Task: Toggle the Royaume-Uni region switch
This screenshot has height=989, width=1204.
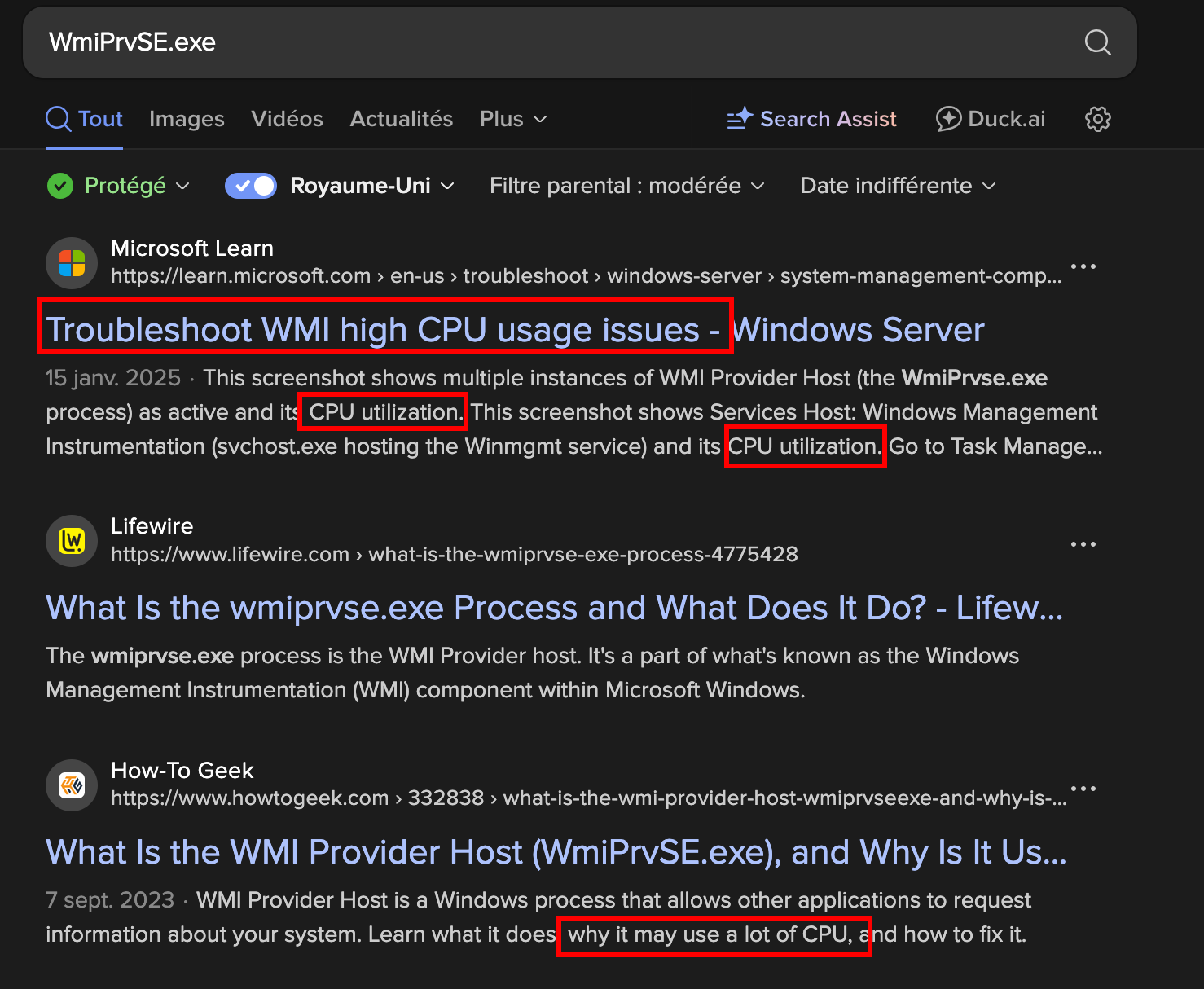Action: [251, 187]
